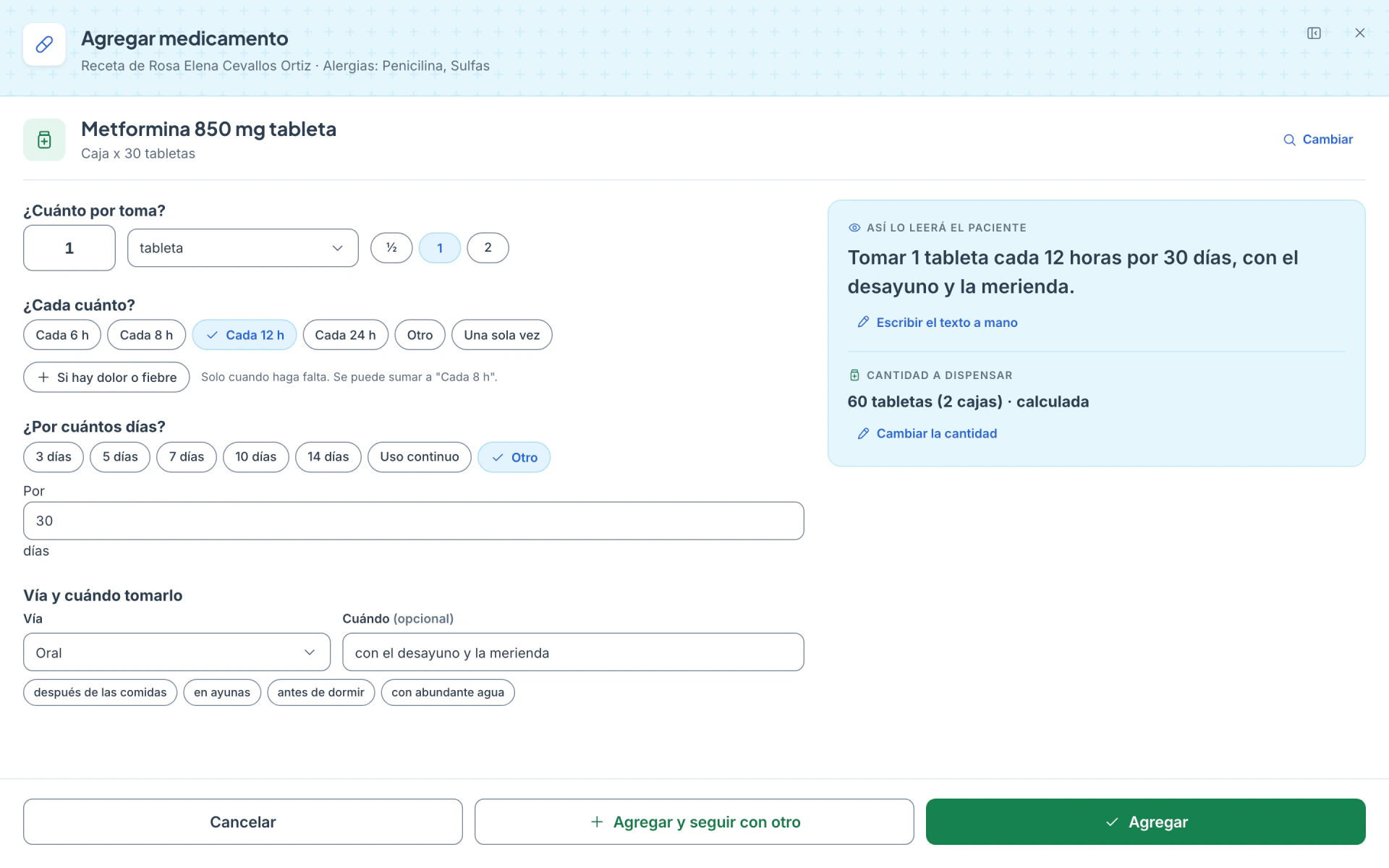The height and width of the screenshot is (868, 1389).
Task: Toggle the side panel layout icon
Action: point(1314,33)
